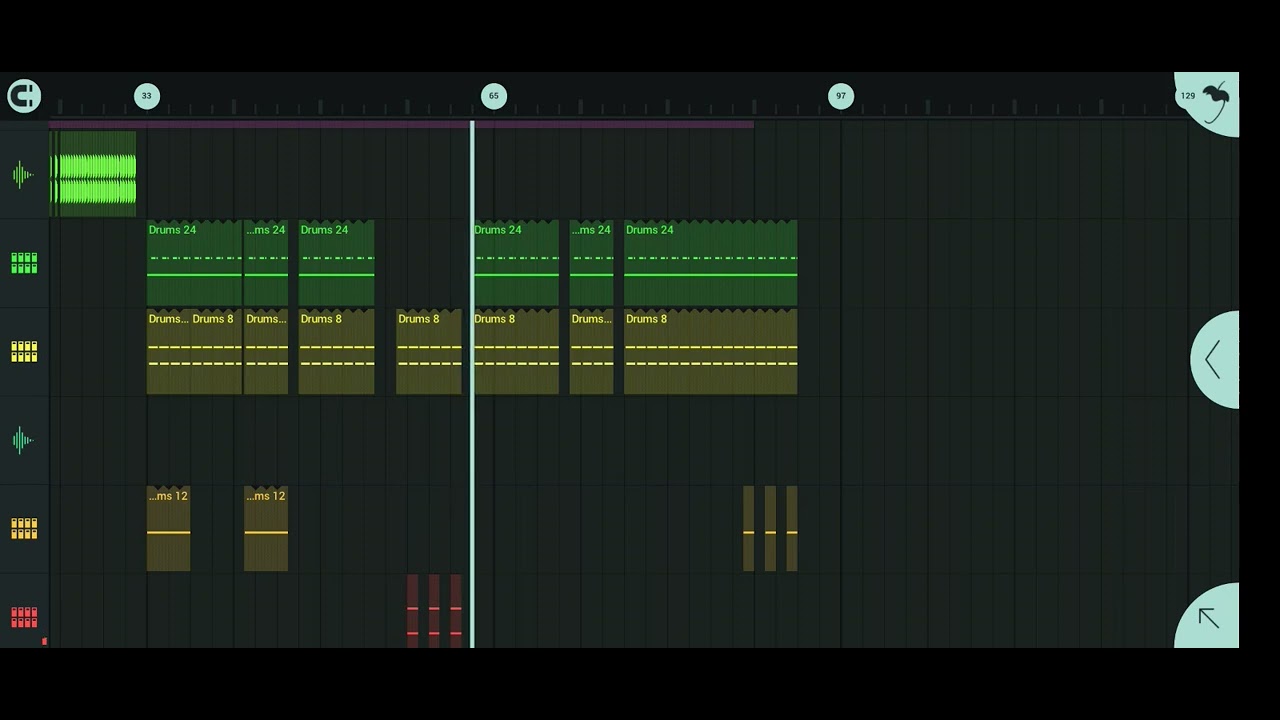Click the purple loop region bar

(401, 125)
